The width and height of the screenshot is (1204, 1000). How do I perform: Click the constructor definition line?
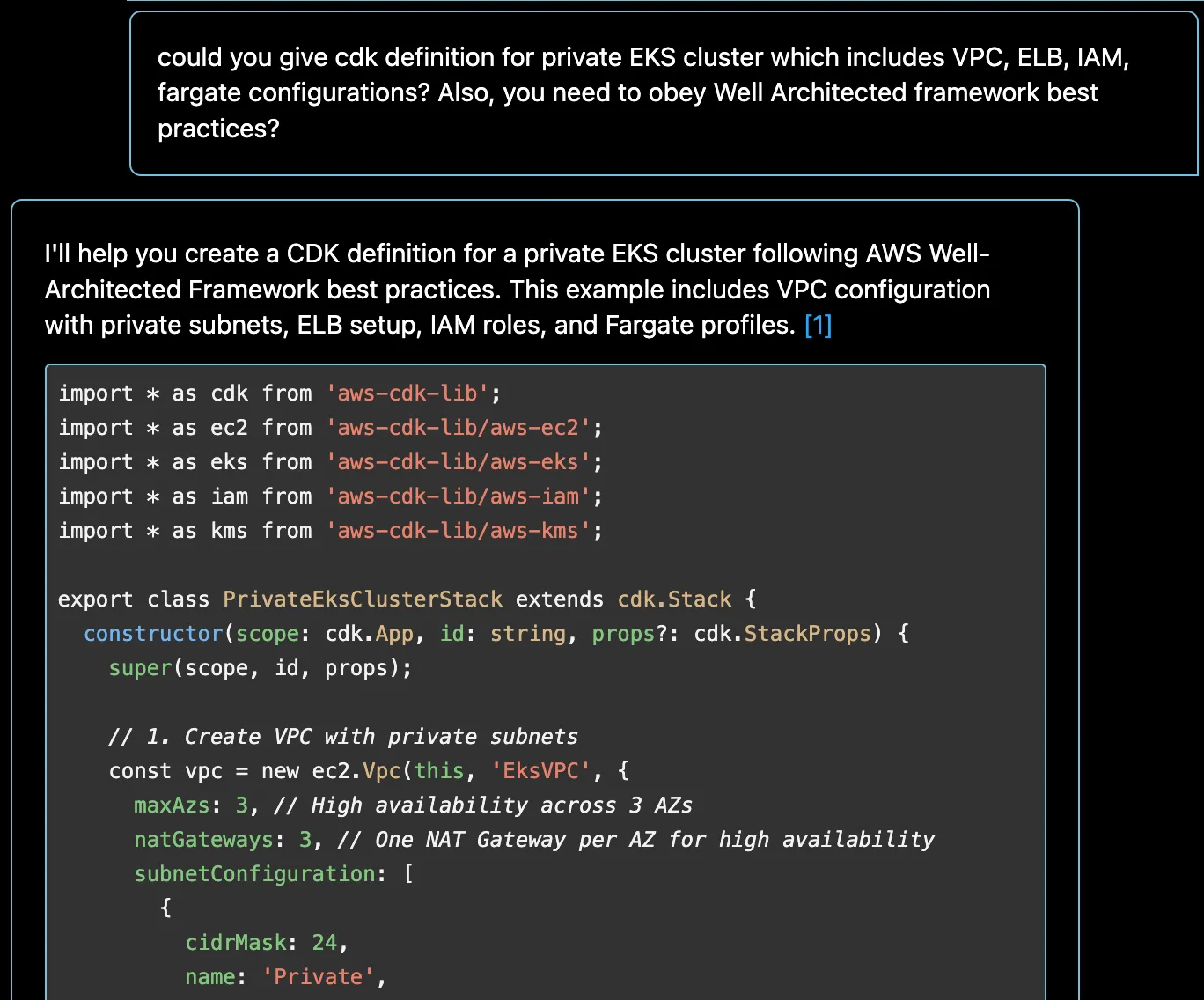pos(496,634)
